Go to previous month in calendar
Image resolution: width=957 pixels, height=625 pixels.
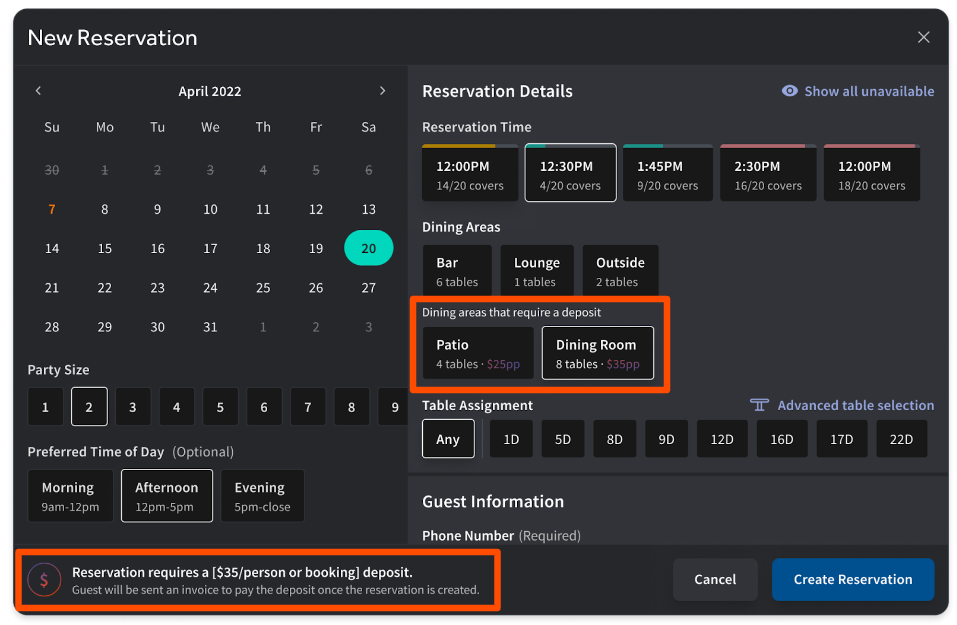(x=39, y=91)
